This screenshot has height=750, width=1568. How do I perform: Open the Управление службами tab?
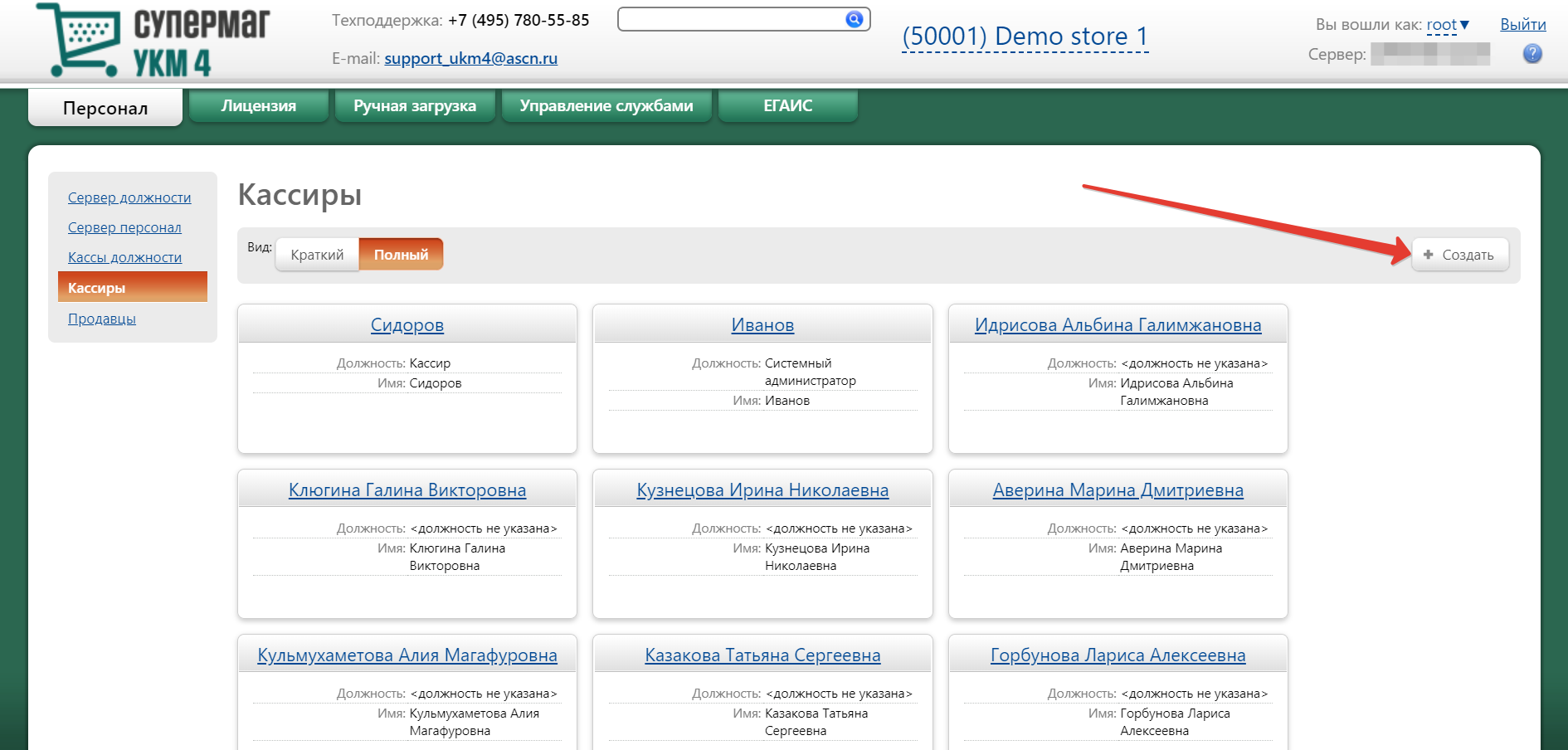tap(606, 106)
